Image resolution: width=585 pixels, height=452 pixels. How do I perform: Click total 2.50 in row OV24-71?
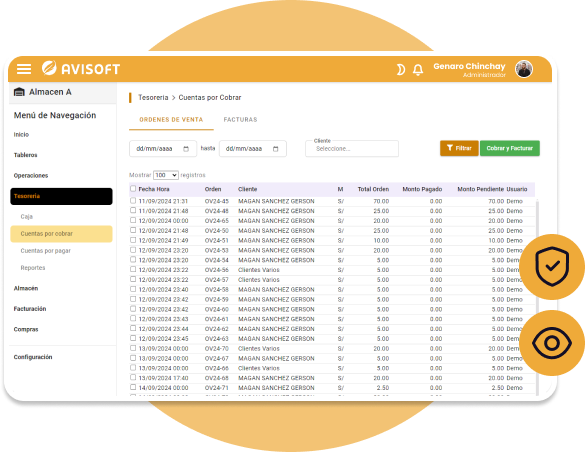coord(383,388)
